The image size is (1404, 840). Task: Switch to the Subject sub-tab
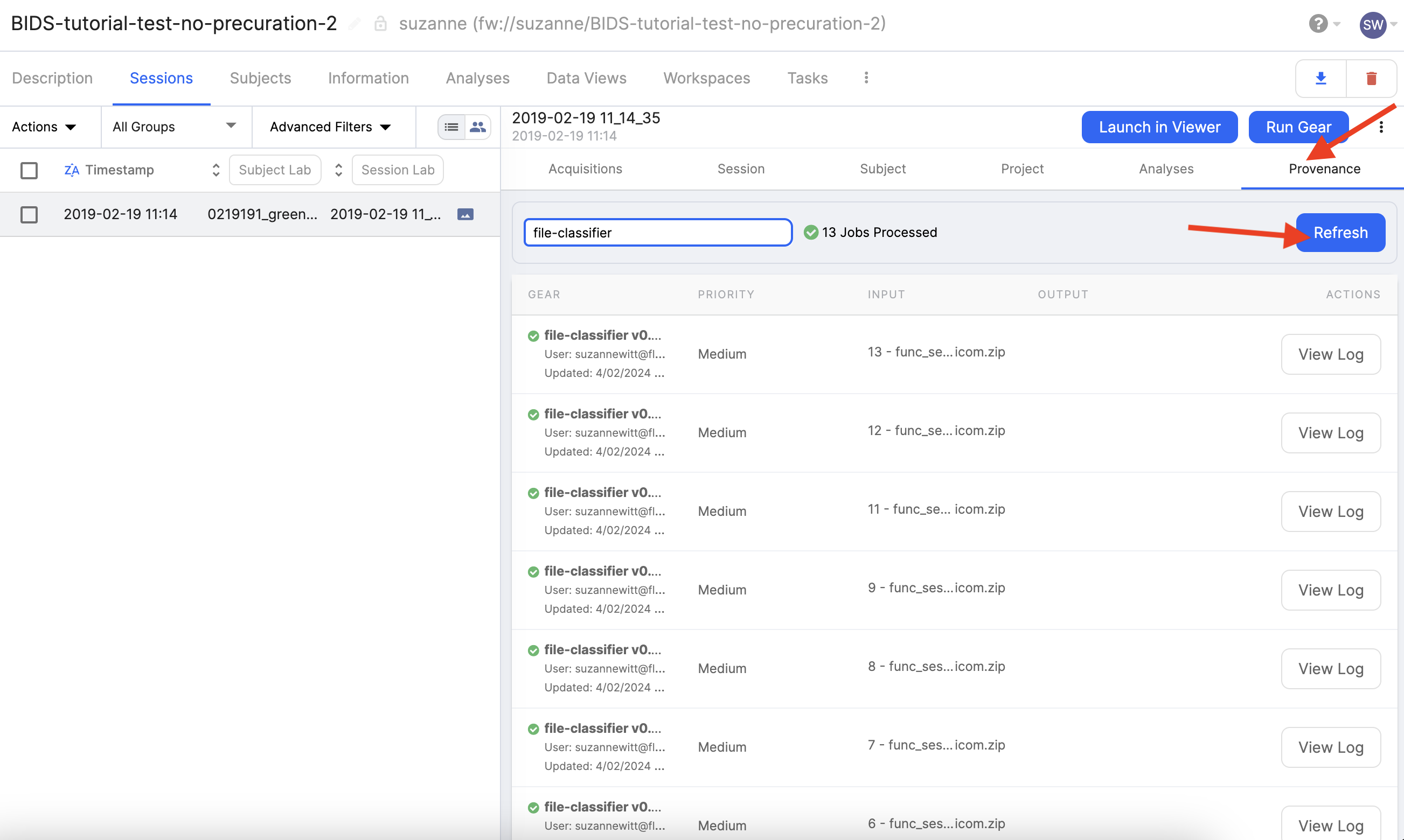point(882,169)
